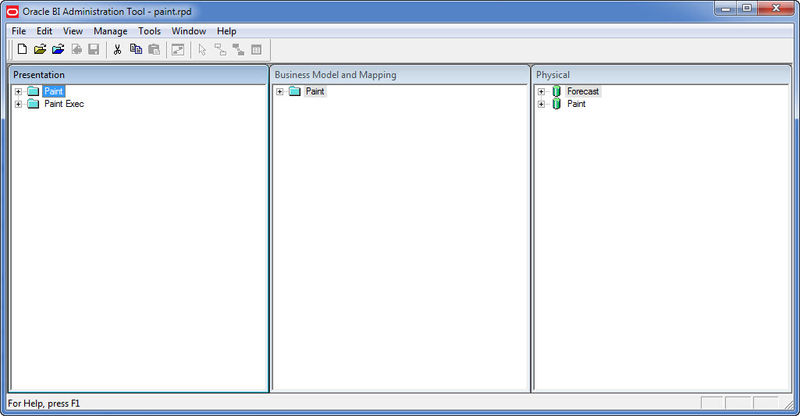Screen dimensions: 800x416
Task: Maximize the Administration Tool window
Action: 747,9
